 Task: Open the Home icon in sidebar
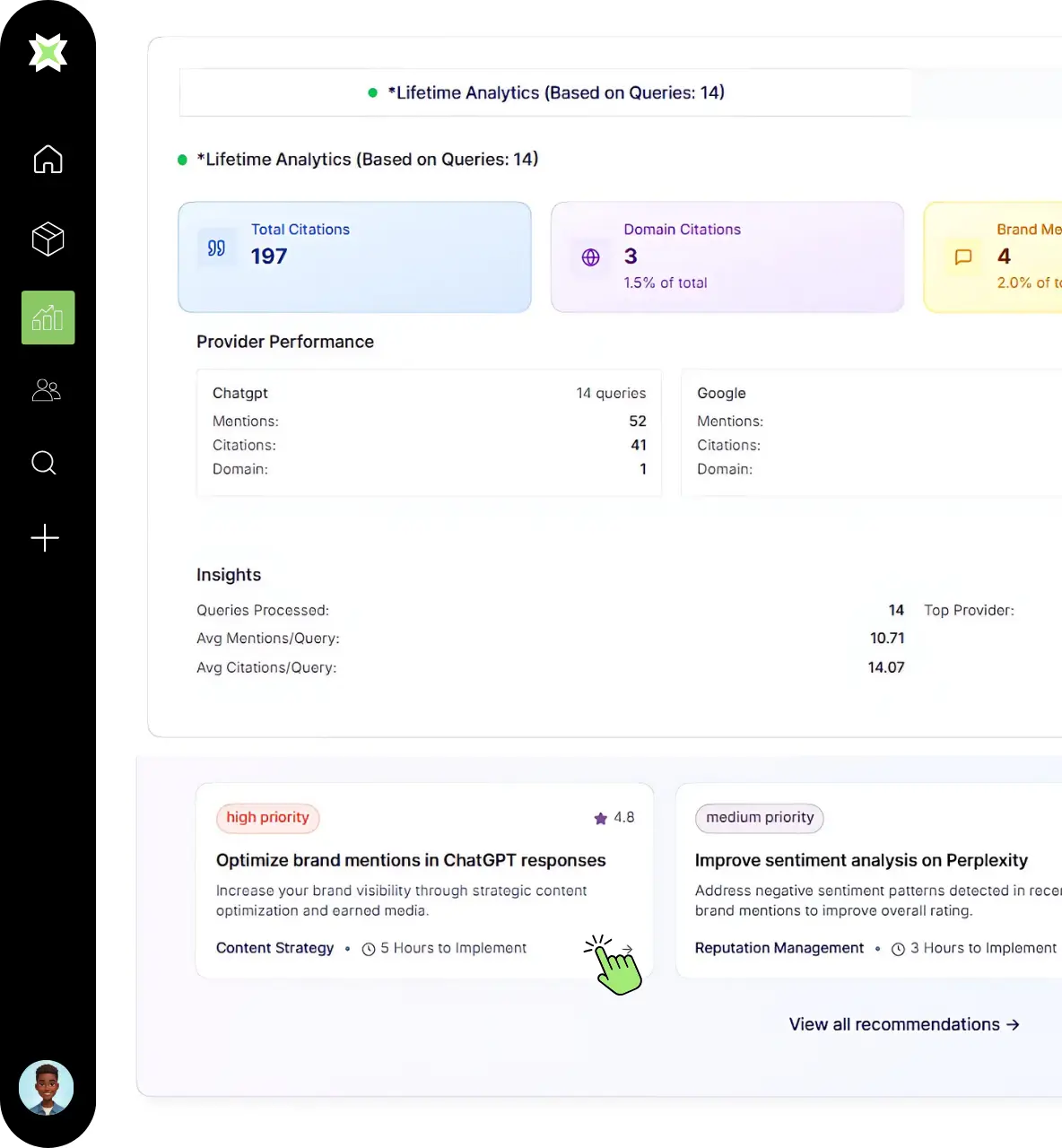(48, 159)
